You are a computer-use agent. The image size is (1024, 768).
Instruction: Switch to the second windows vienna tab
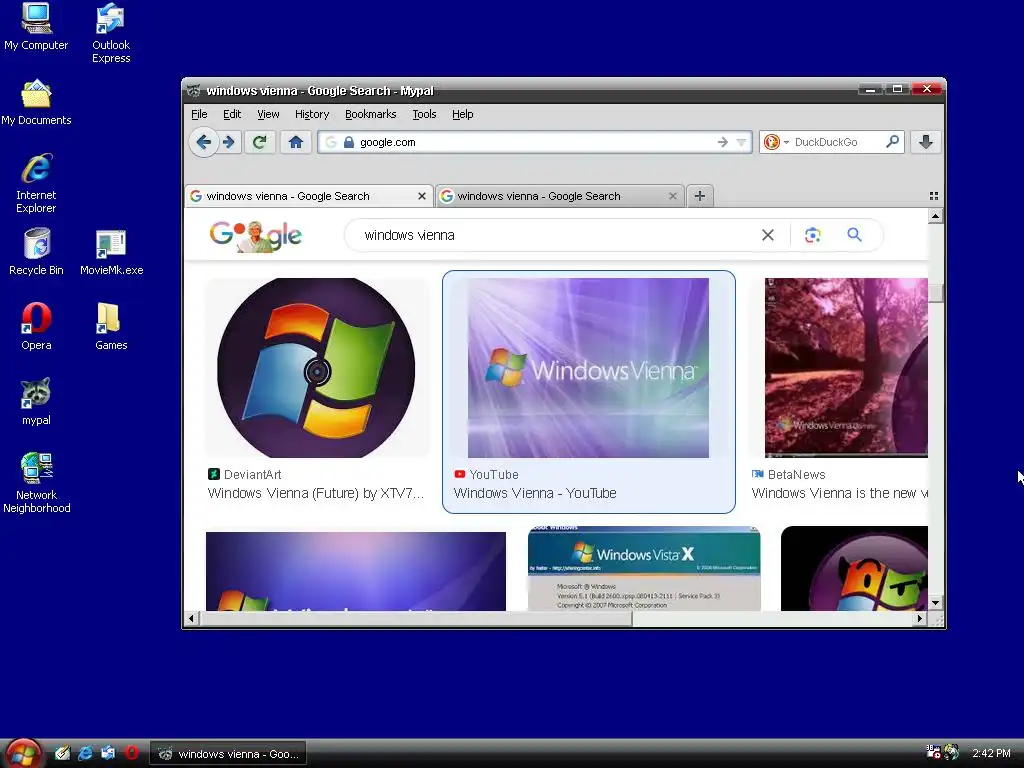tap(560, 196)
